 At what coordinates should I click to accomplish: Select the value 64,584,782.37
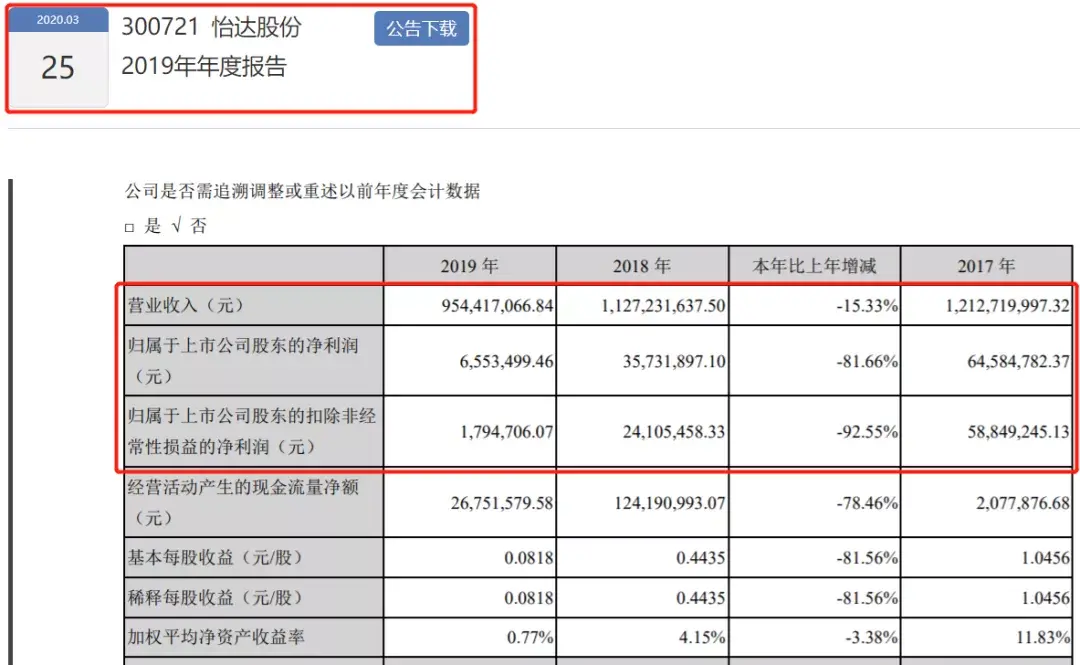1018,361
